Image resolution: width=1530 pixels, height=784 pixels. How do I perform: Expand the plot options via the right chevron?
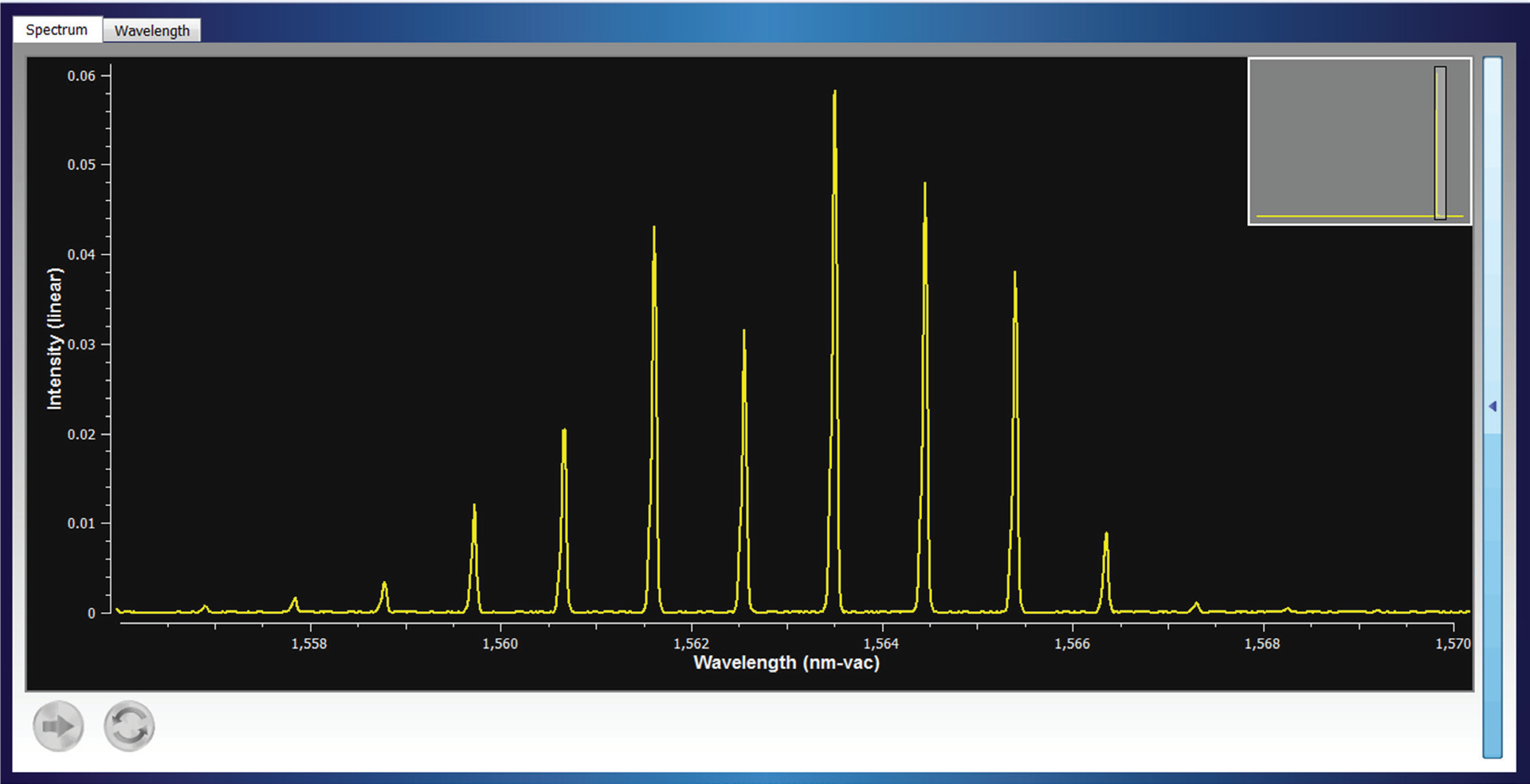click(1493, 406)
